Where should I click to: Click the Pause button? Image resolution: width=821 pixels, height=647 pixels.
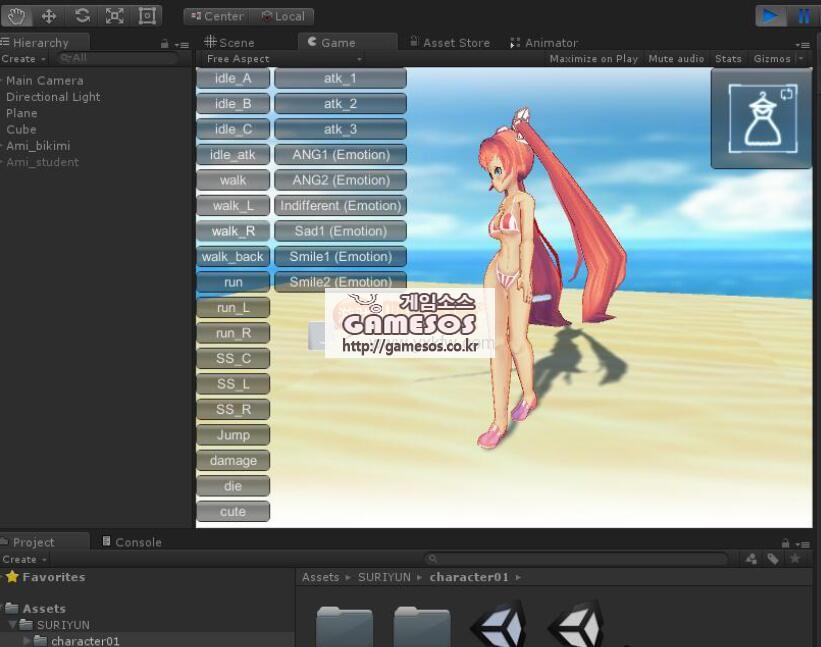804,16
